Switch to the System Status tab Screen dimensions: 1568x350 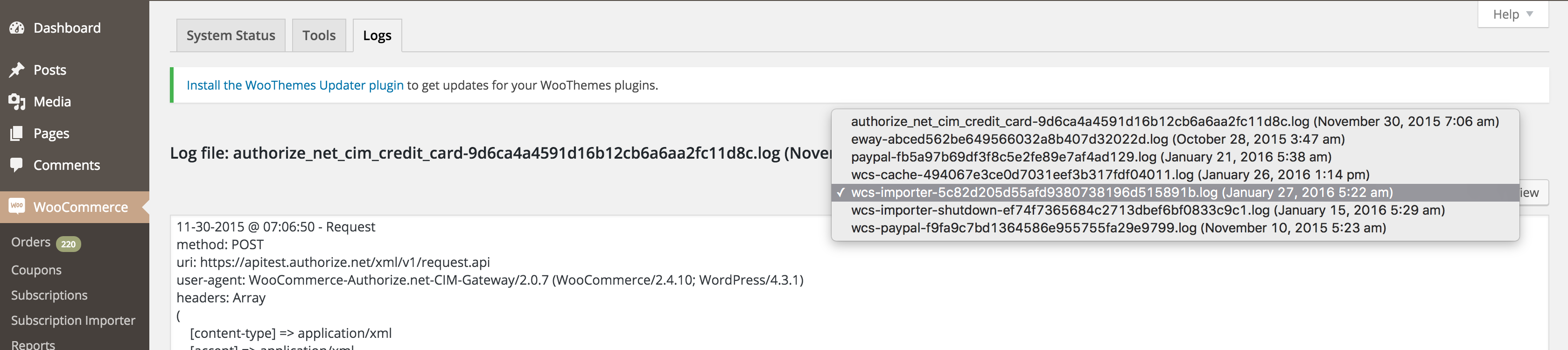(x=231, y=35)
